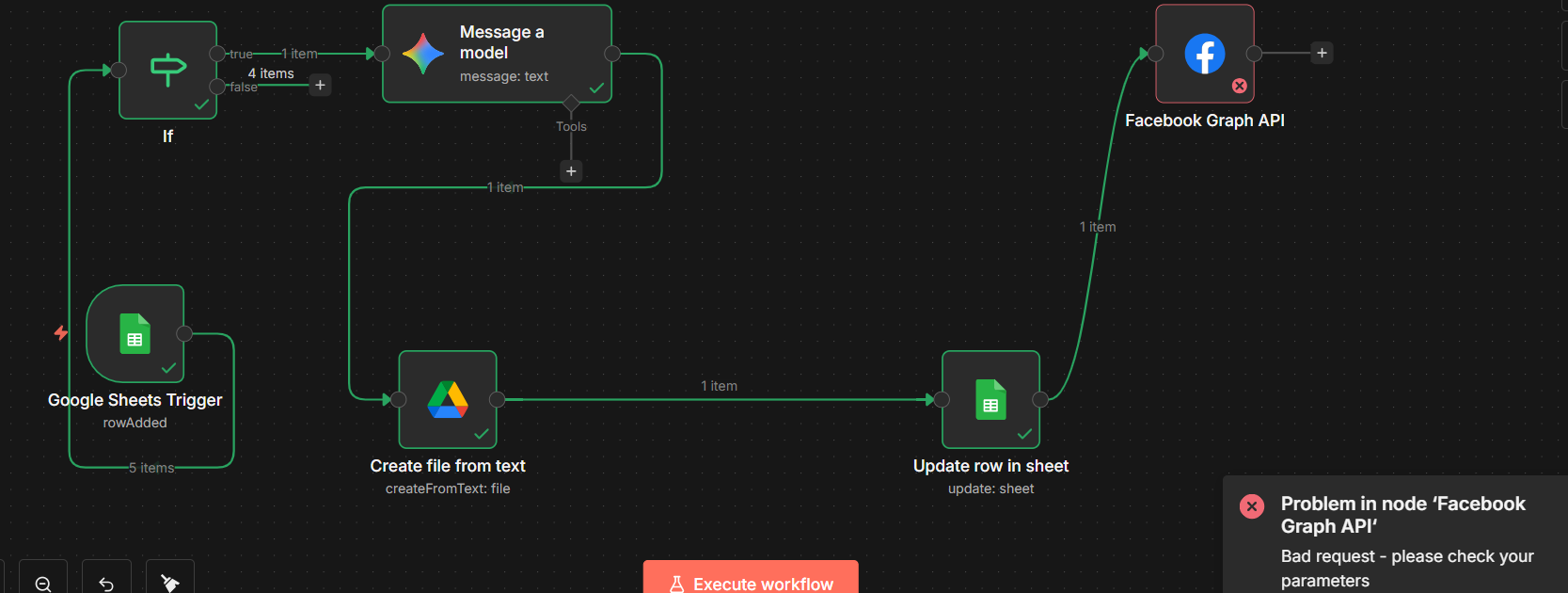
Task: Add a tool under Message a model
Action: (x=571, y=171)
